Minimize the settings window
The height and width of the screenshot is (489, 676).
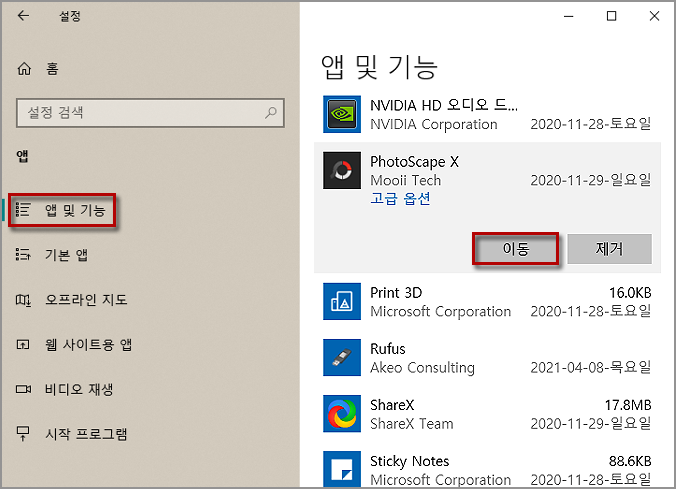click(569, 16)
